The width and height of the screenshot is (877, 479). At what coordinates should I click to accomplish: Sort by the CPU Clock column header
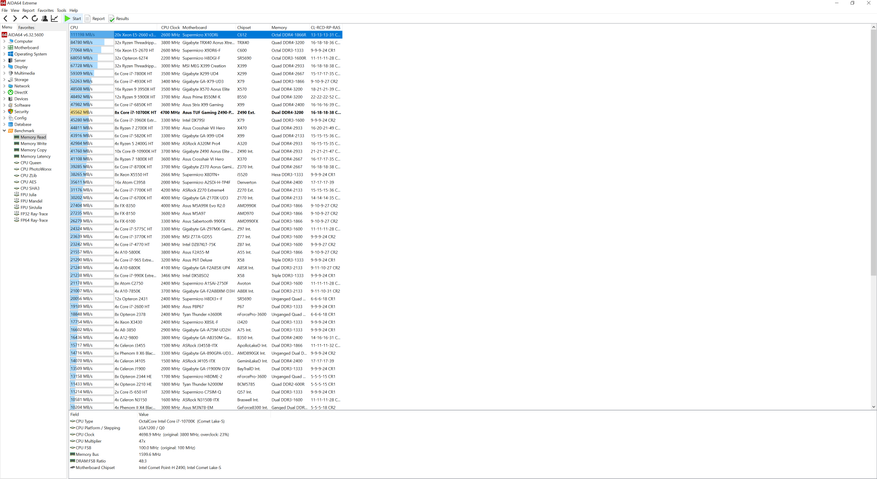pyautogui.click(x=170, y=28)
